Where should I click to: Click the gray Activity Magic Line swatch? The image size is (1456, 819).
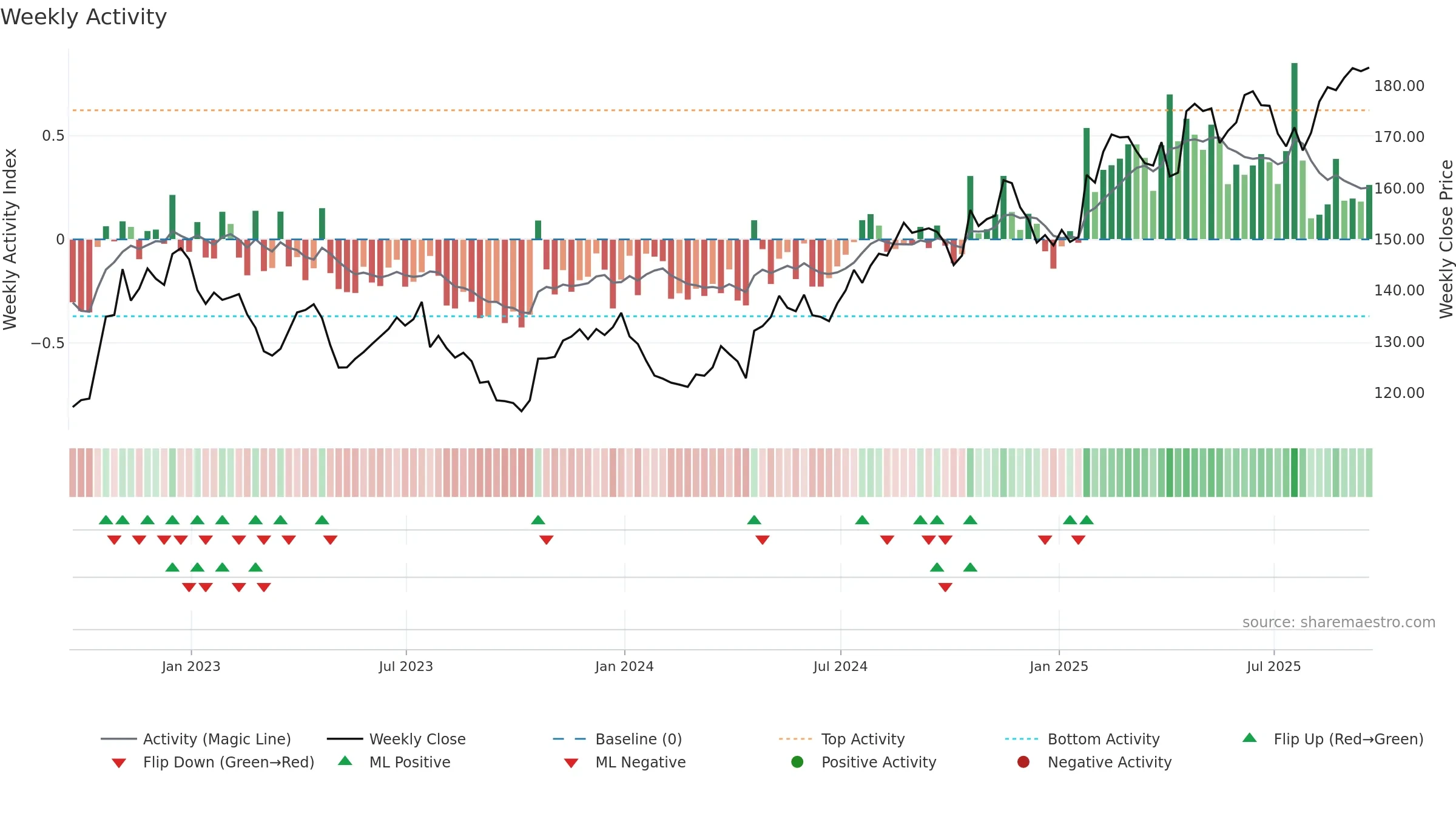(118, 739)
